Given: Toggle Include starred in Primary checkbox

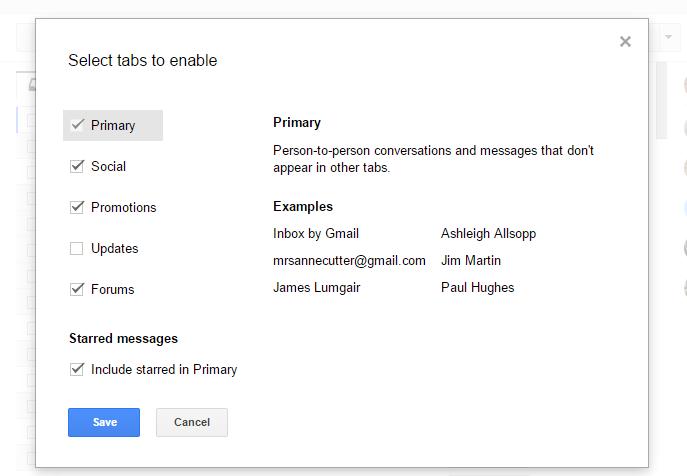Looking at the screenshot, I should pyautogui.click(x=77, y=369).
